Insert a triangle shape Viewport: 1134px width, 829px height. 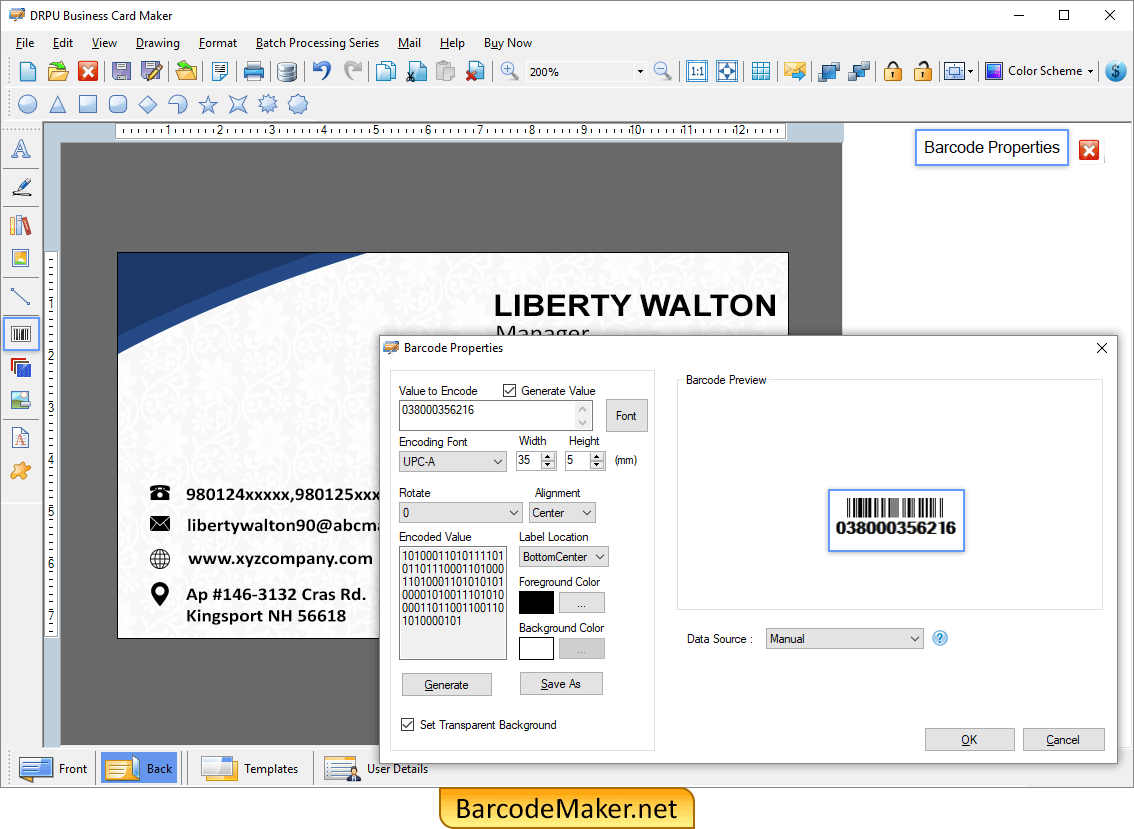pos(58,104)
